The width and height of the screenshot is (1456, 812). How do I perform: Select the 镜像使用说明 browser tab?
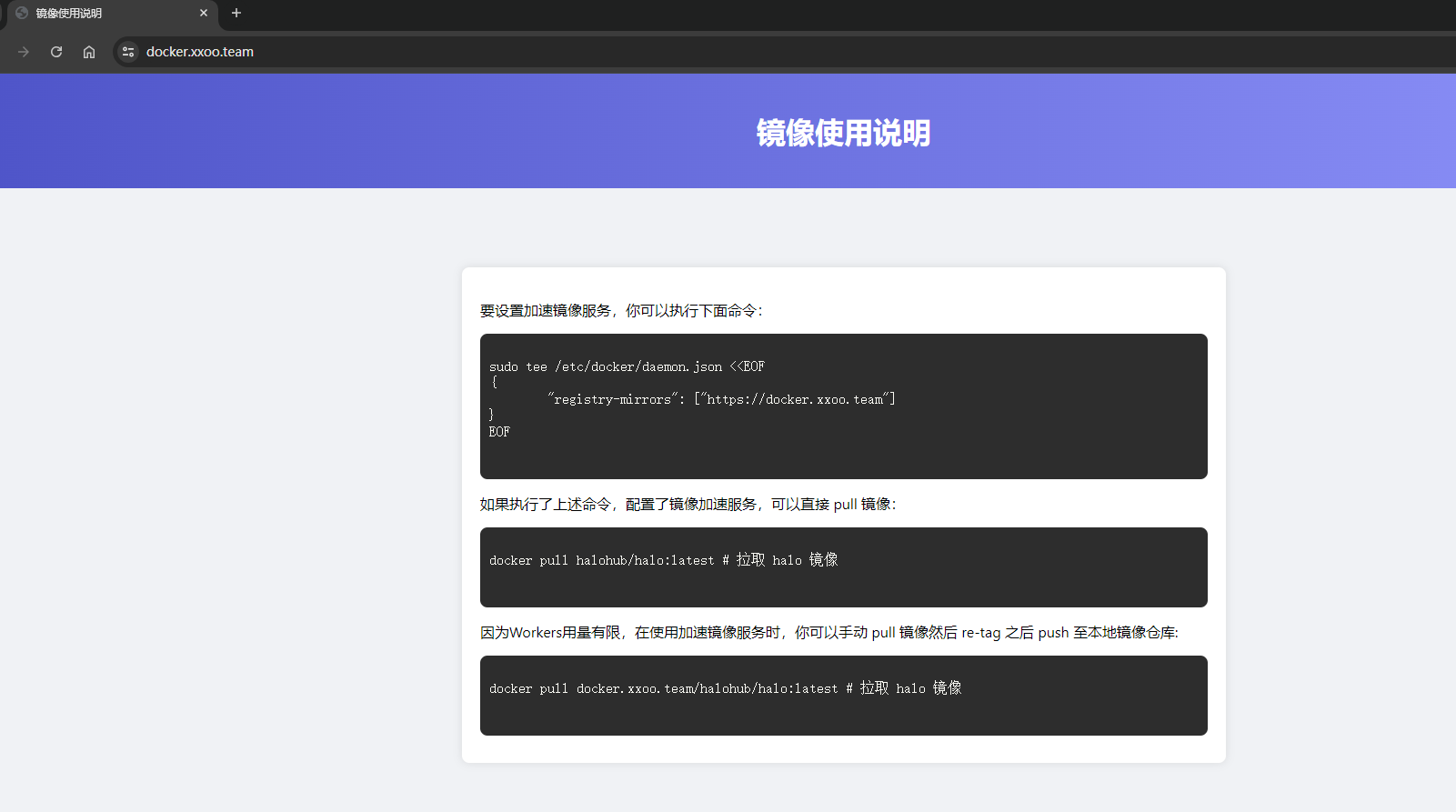tap(100, 14)
